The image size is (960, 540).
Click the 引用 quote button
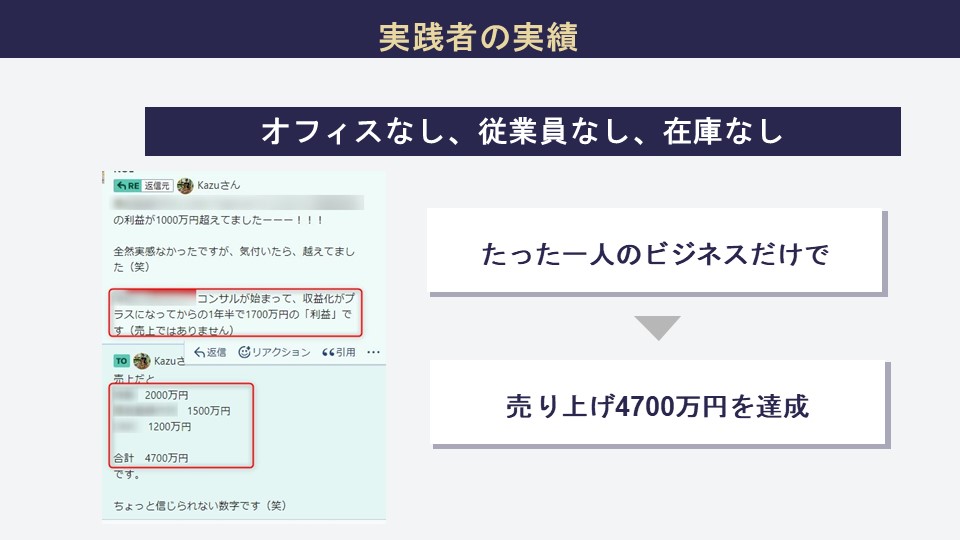pyautogui.click(x=338, y=352)
